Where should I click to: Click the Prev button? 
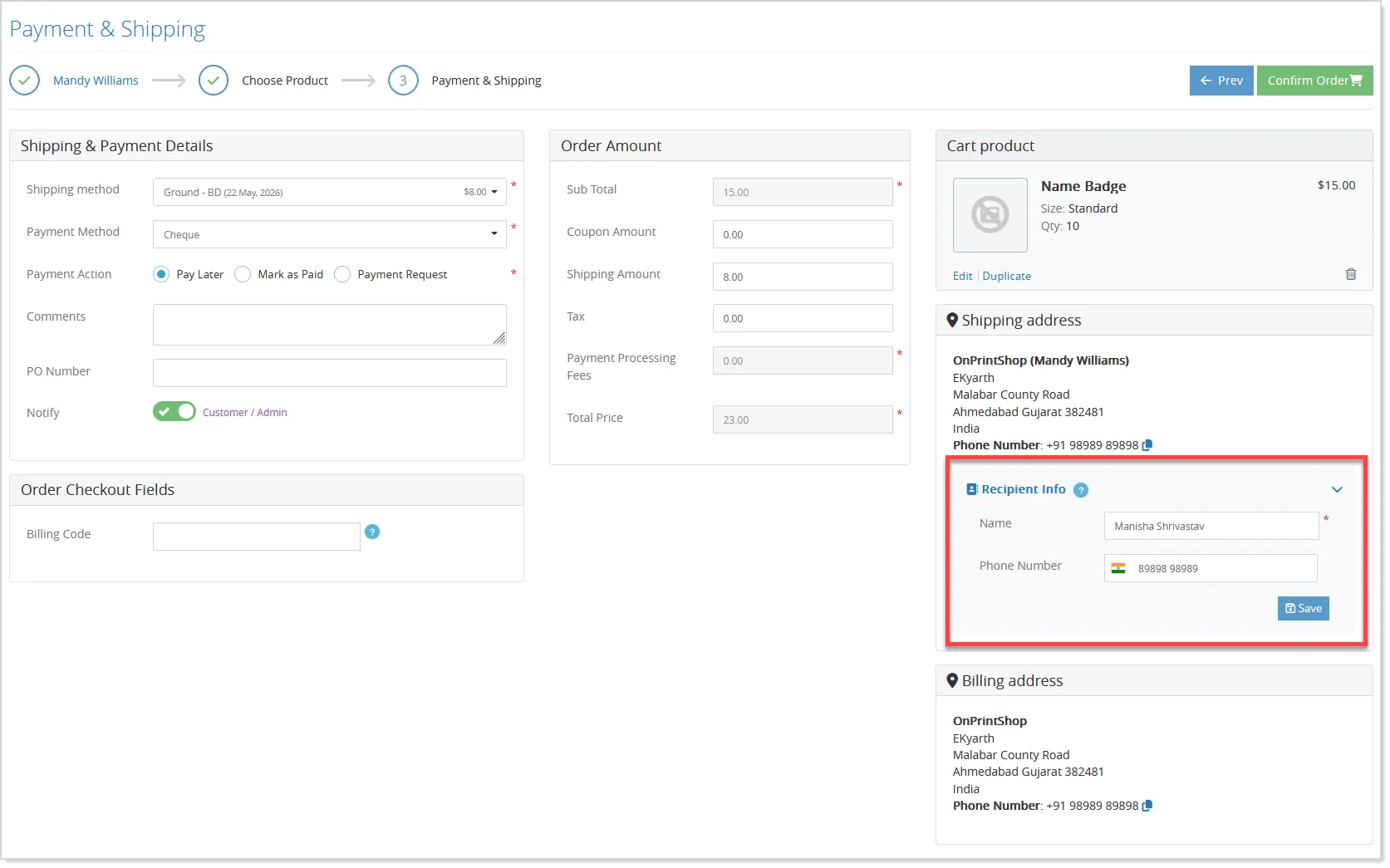point(1221,81)
